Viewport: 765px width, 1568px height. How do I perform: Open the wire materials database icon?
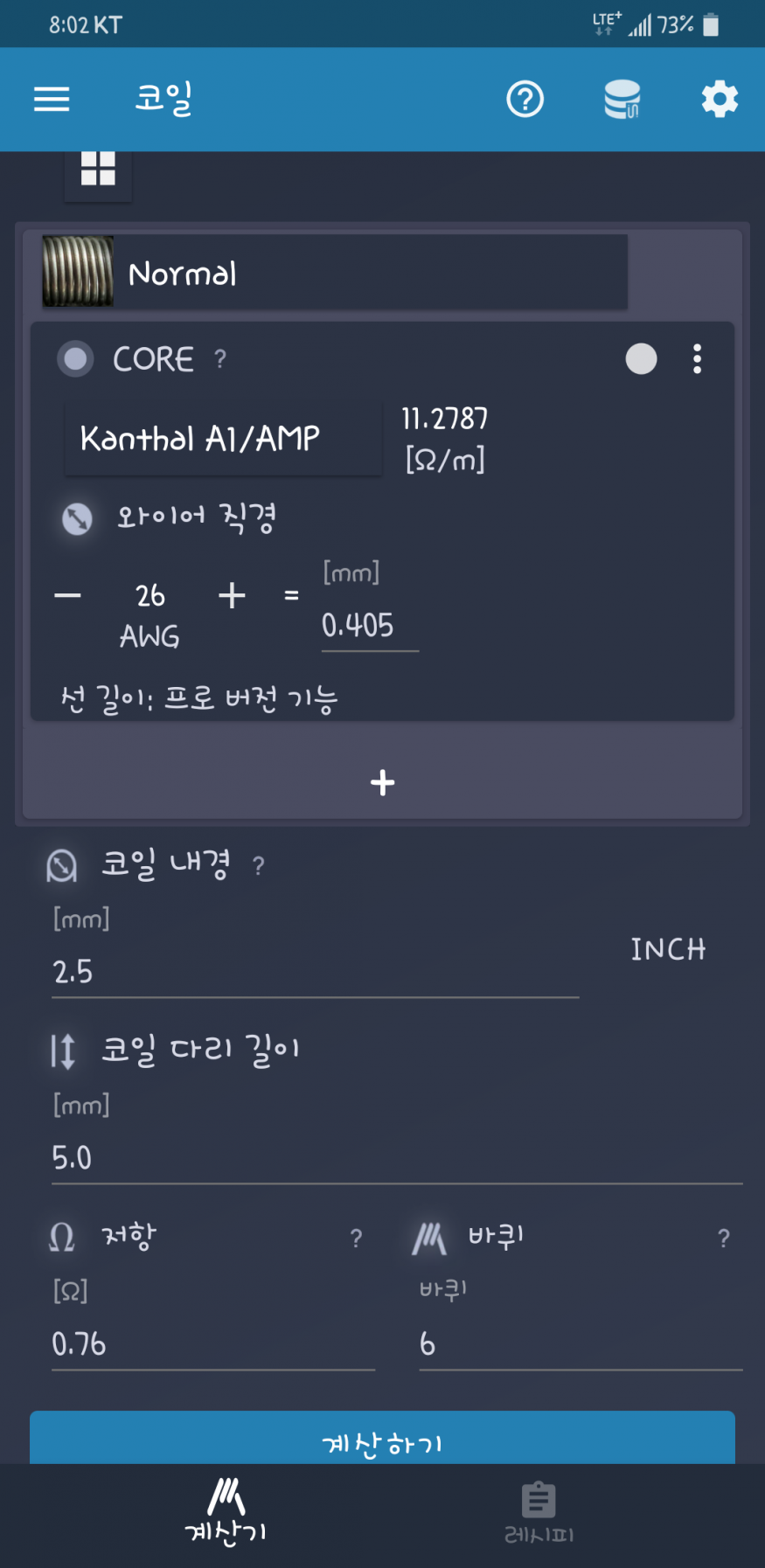click(622, 99)
